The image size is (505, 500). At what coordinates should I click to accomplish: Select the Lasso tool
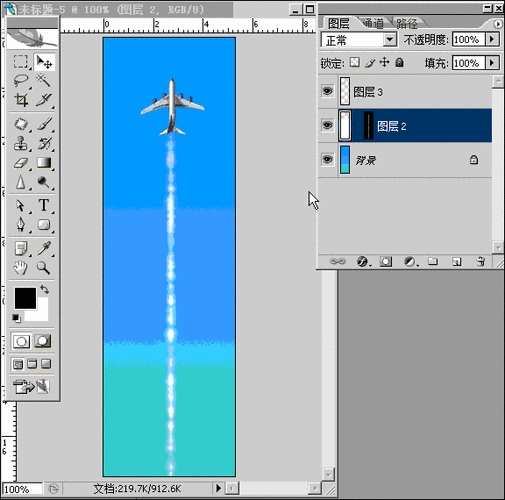[21, 80]
